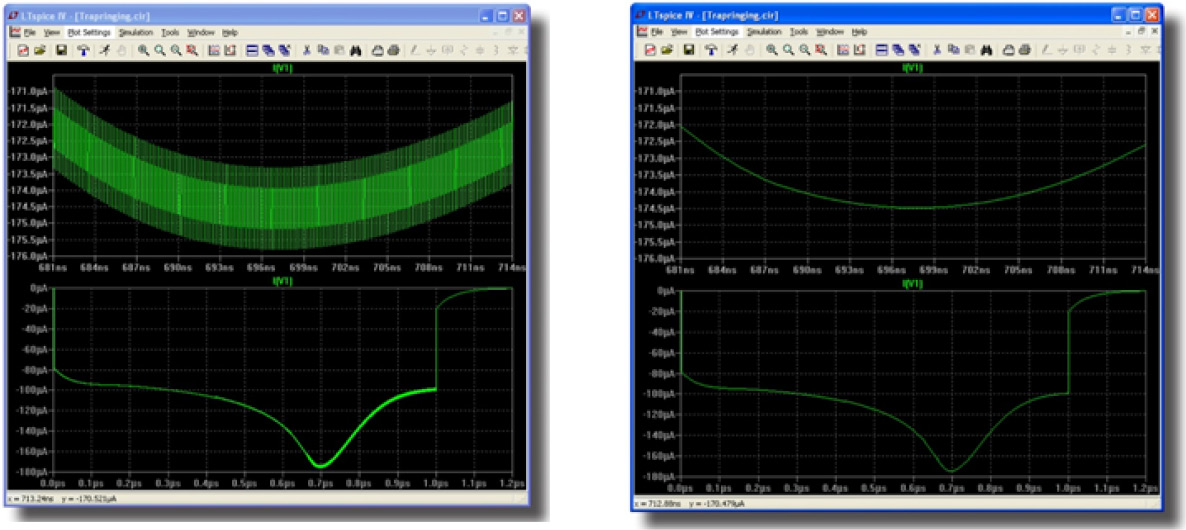The width and height of the screenshot is (1186, 530).
Task: Click Zoom to Fit icon in right window
Action: pyautogui.click(x=820, y=50)
